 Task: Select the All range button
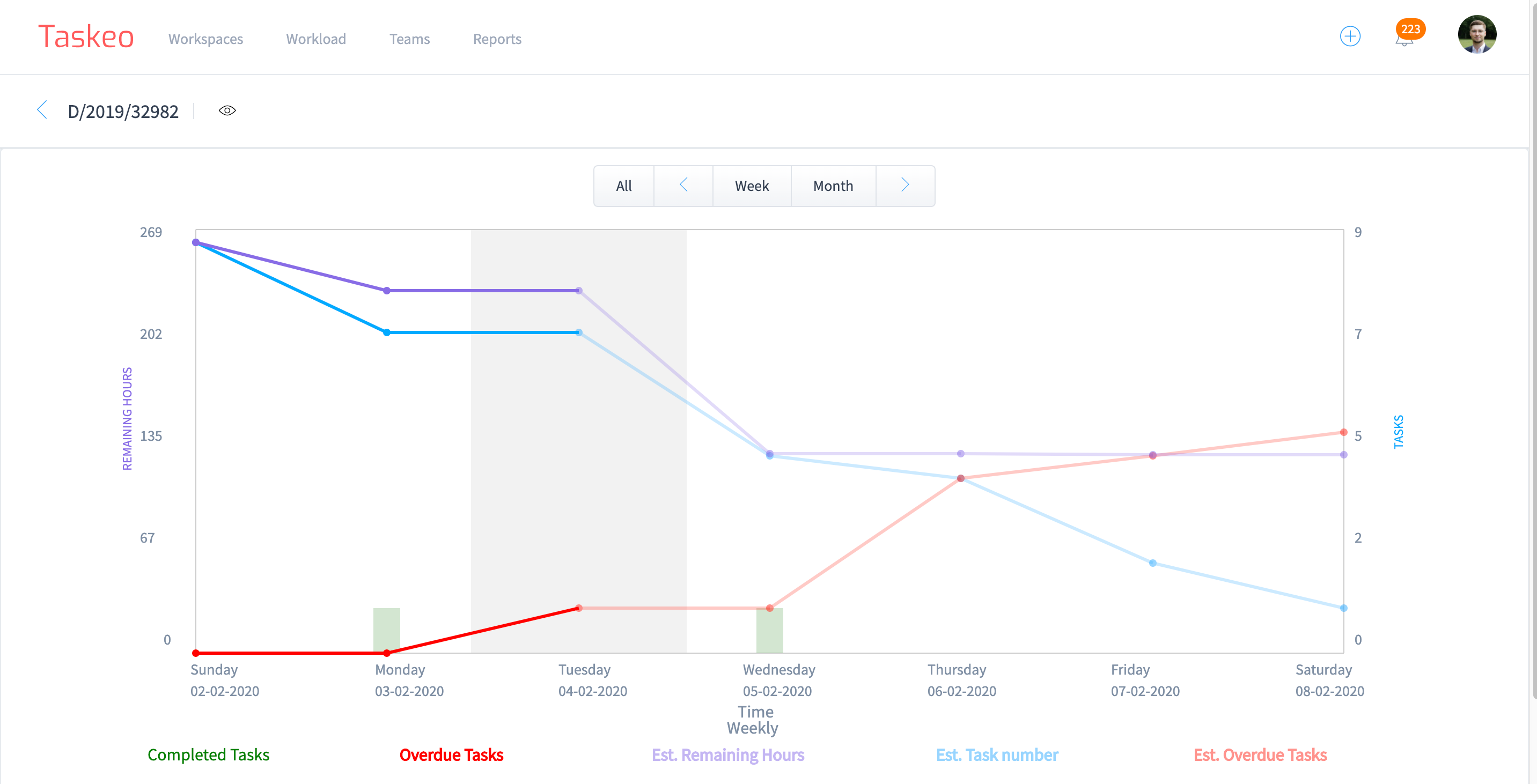click(x=623, y=186)
